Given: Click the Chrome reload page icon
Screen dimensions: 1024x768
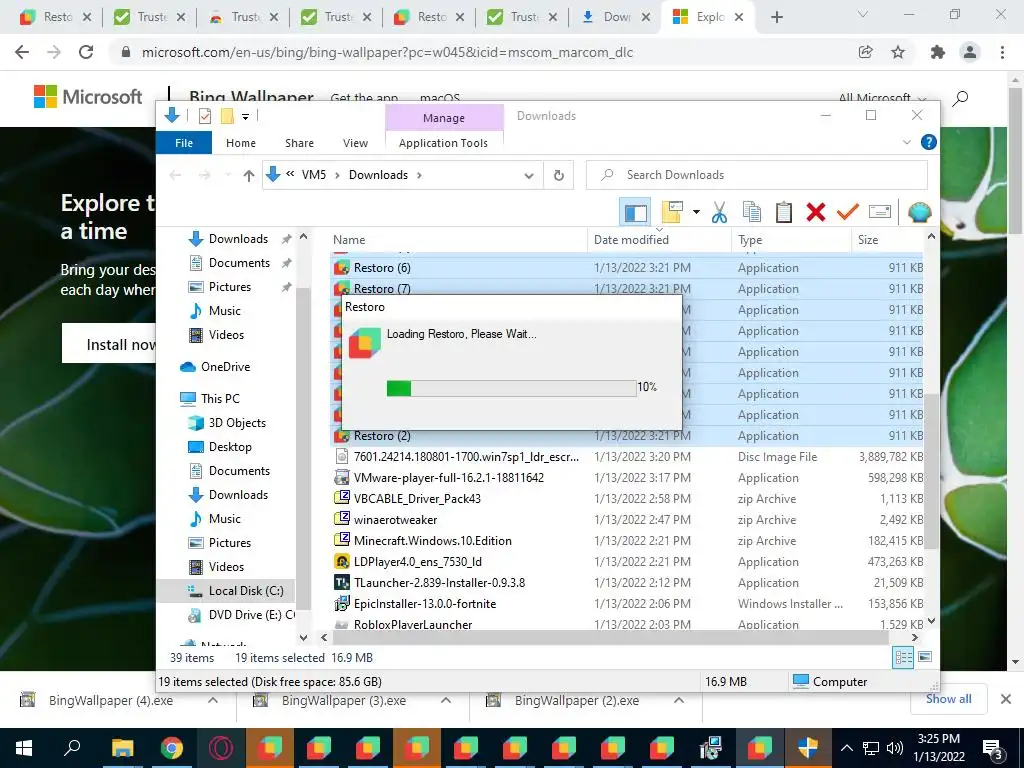Looking at the screenshot, I should [86, 52].
